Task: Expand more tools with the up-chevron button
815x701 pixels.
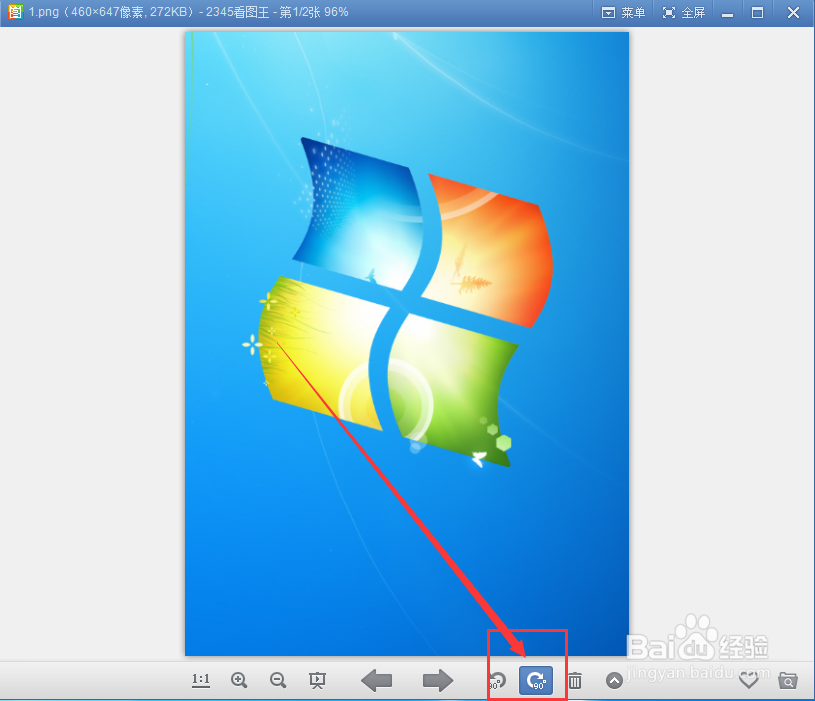Action: (x=614, y=680)
